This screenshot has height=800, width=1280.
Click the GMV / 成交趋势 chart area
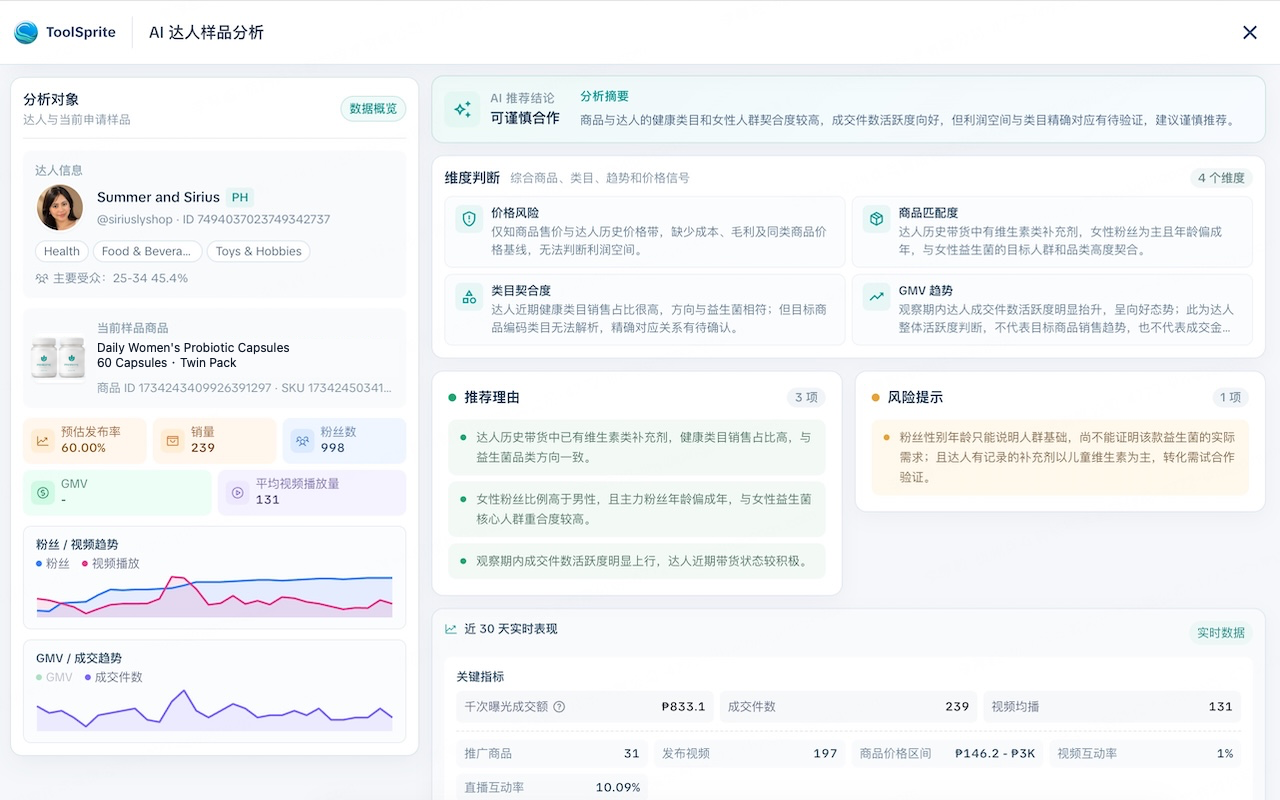click(x=214, y=708)
